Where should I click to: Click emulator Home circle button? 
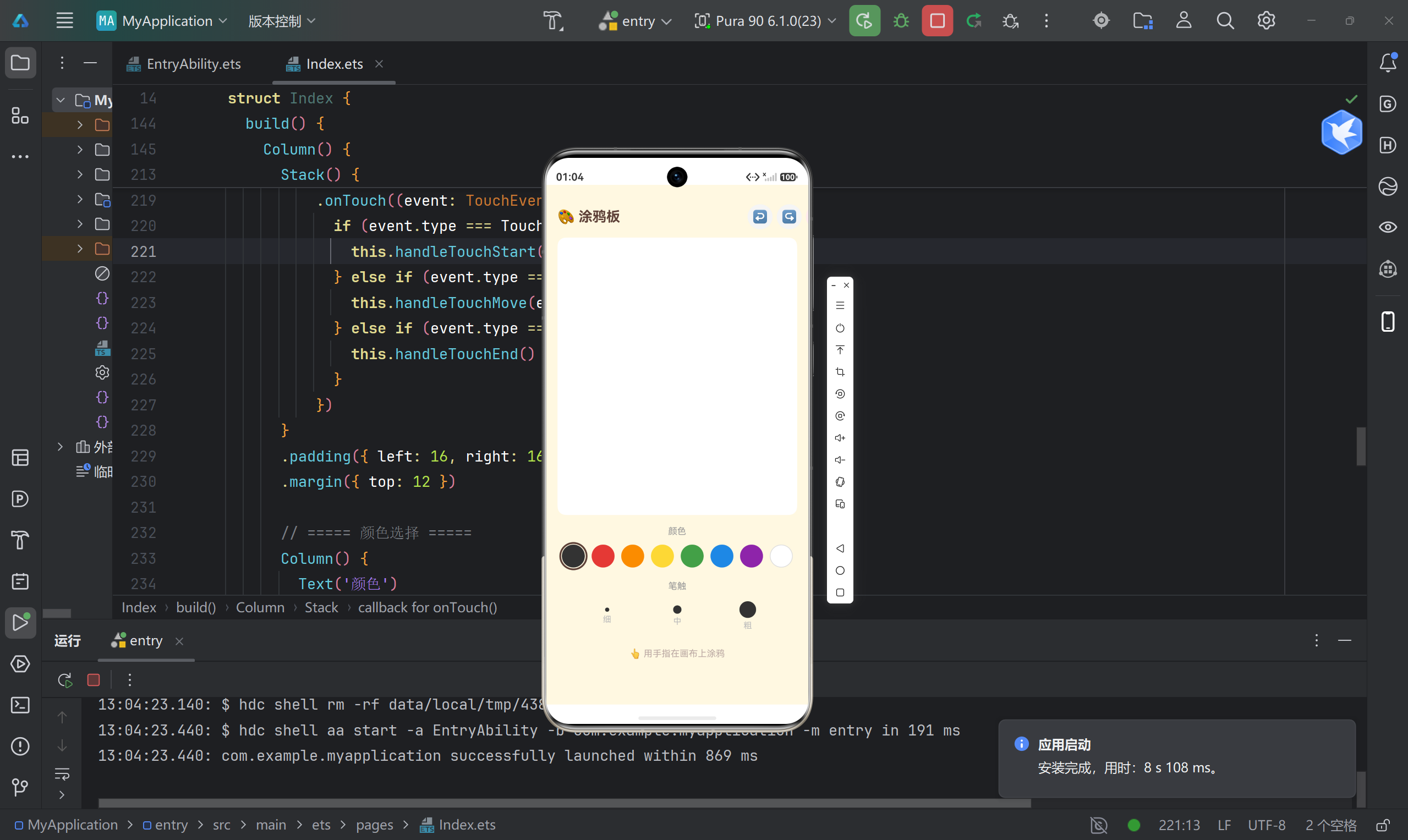[x=840, y=570]
